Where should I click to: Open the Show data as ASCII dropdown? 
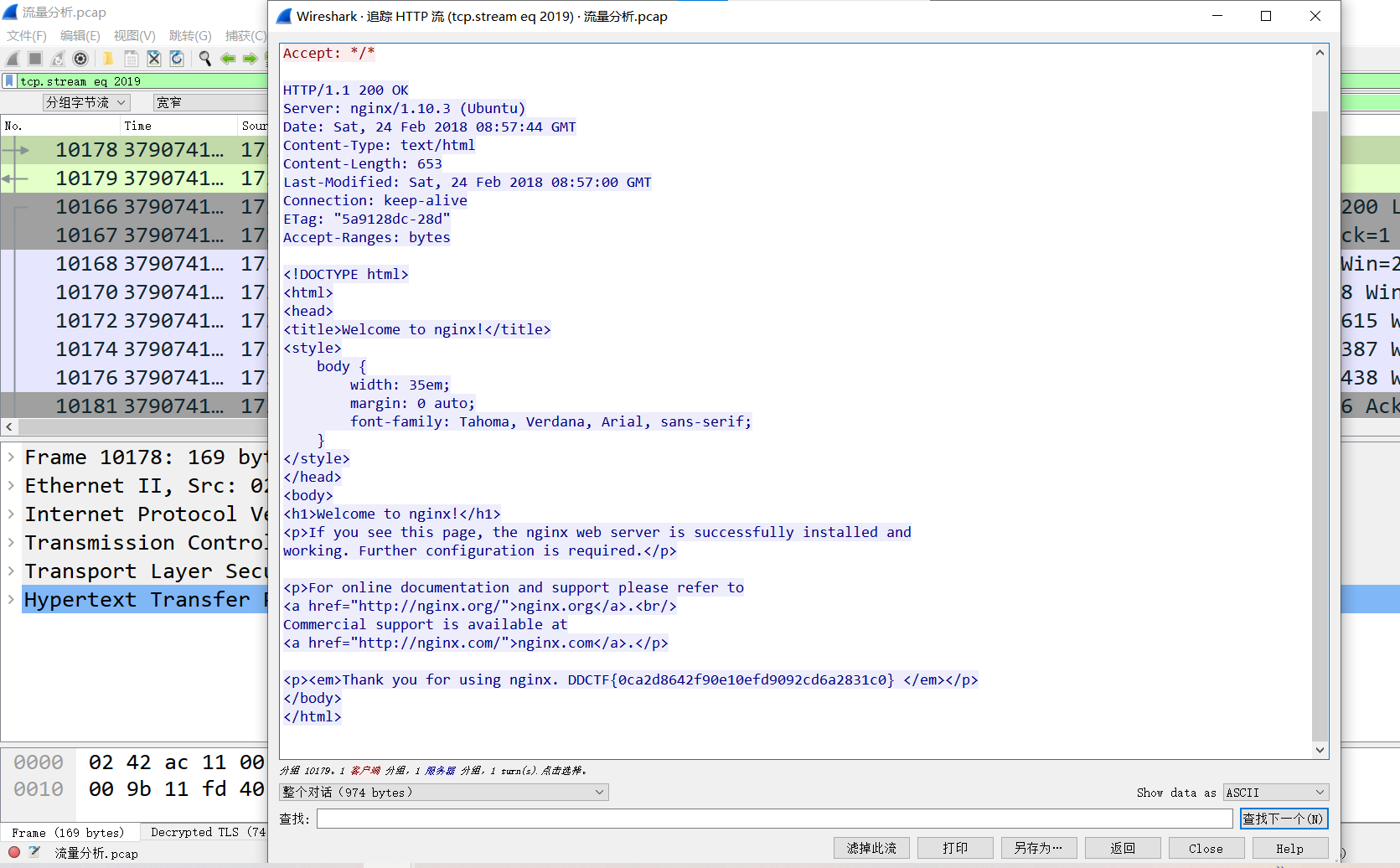(x=1275, y=793)
